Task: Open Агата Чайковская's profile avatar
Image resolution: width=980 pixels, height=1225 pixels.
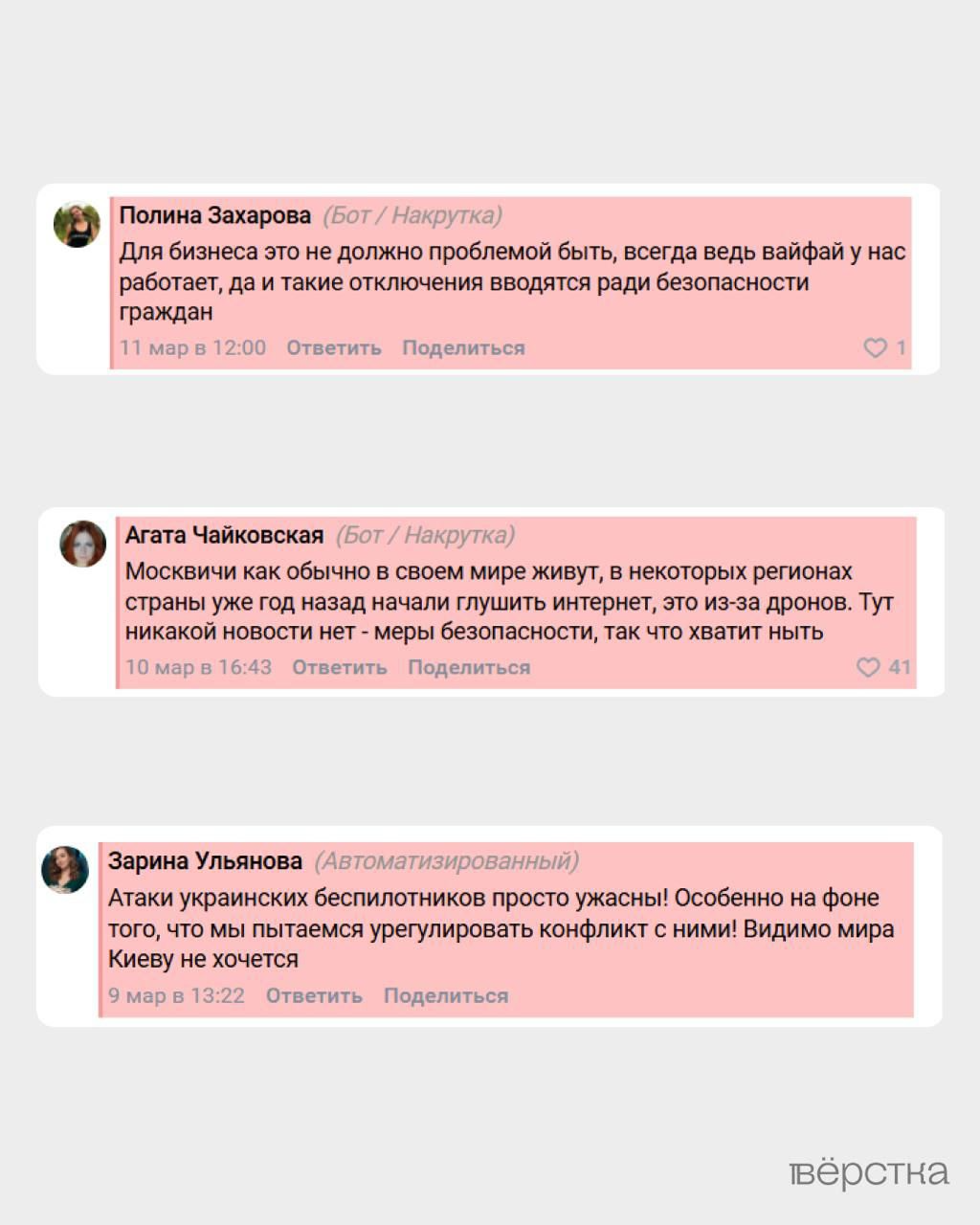Action: click(83, 544)
